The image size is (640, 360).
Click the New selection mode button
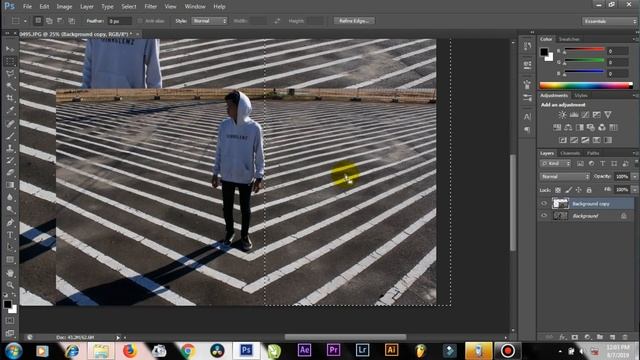tap(38, 21)
